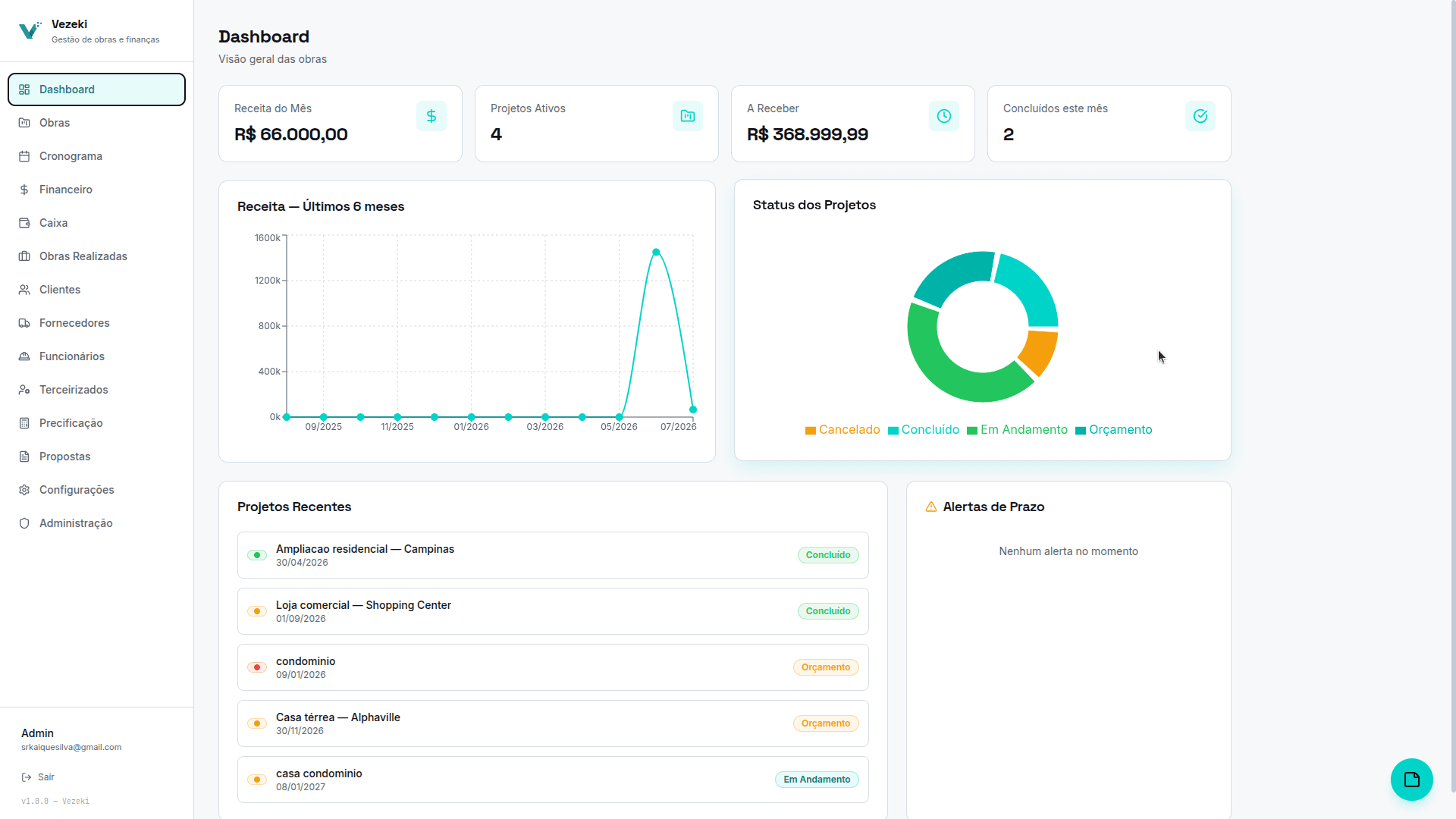Click the status dot of Loja comercial row
The image size is (1456, 819).
point(257,611)
